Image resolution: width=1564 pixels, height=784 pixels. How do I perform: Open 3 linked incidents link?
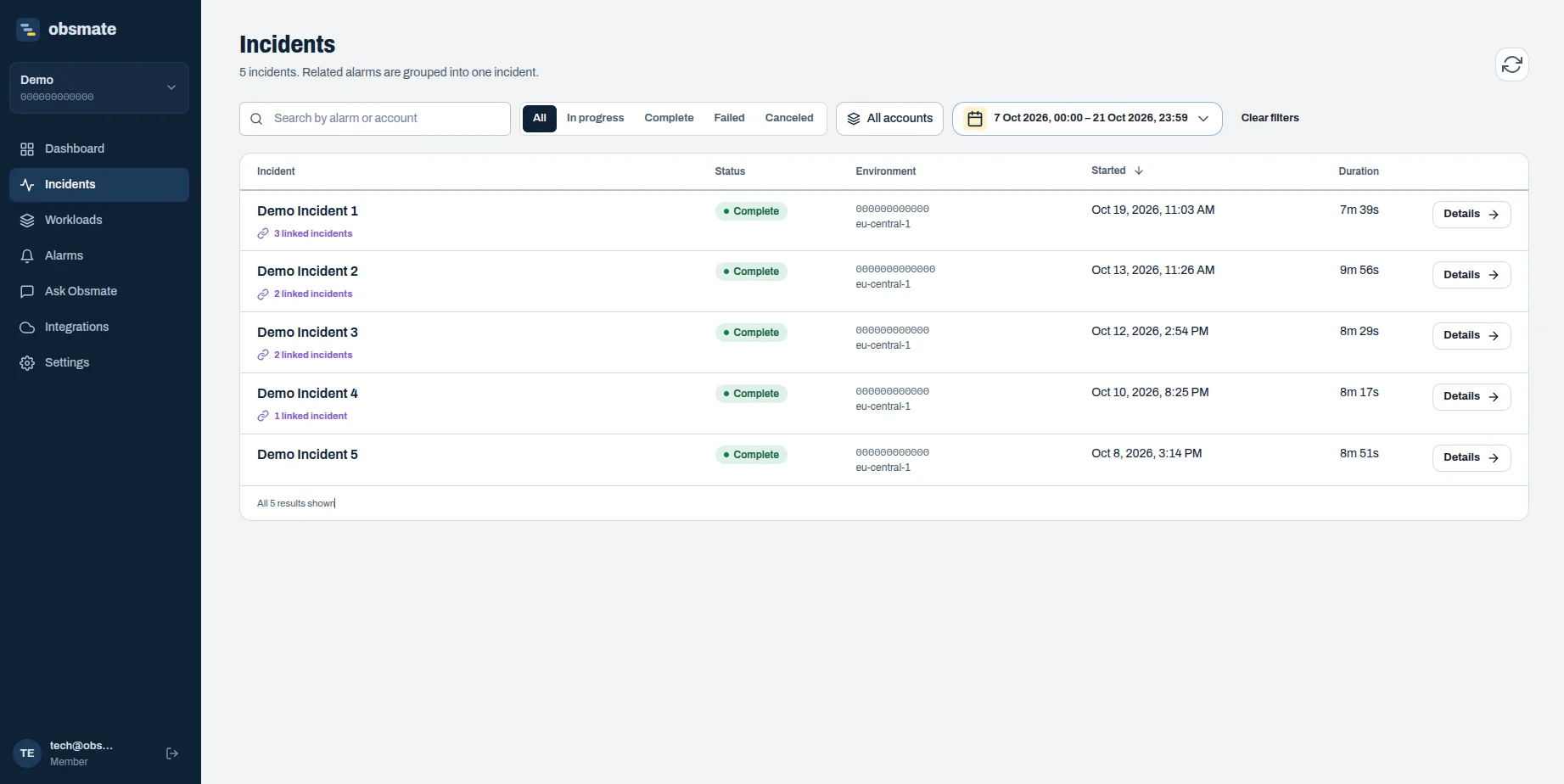305,233
